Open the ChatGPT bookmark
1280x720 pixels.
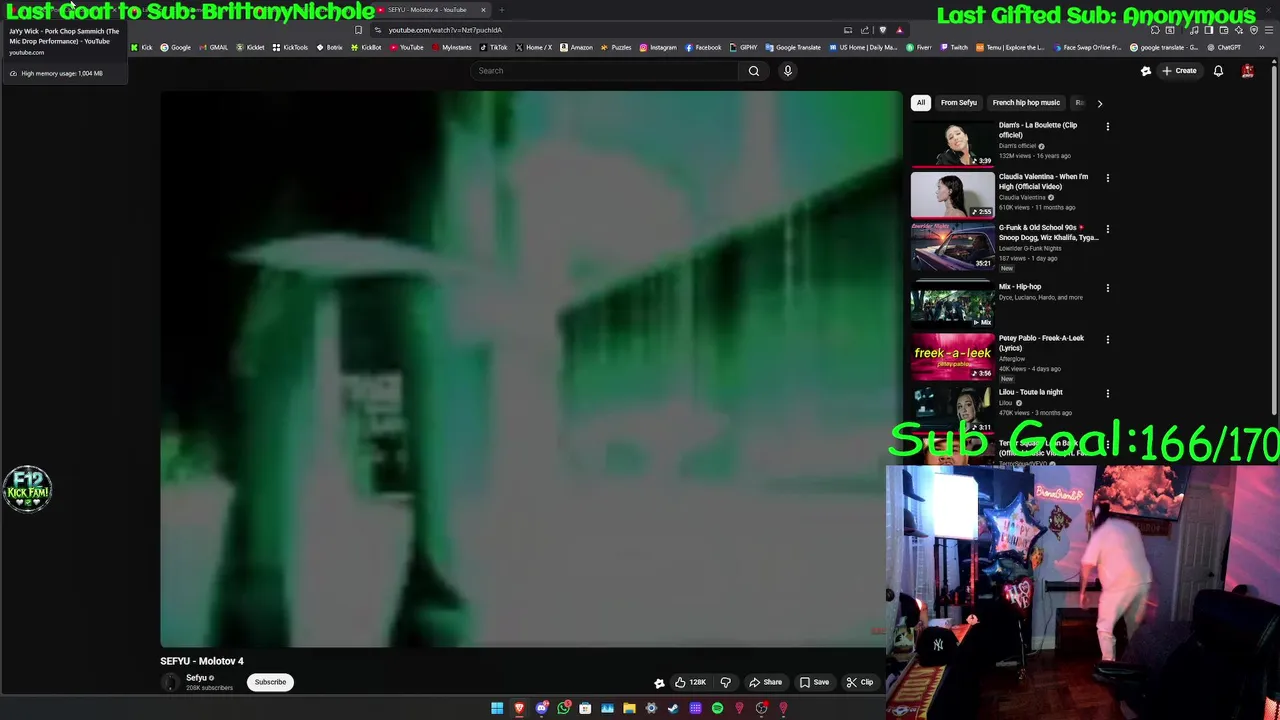[x=1224, y=47]
